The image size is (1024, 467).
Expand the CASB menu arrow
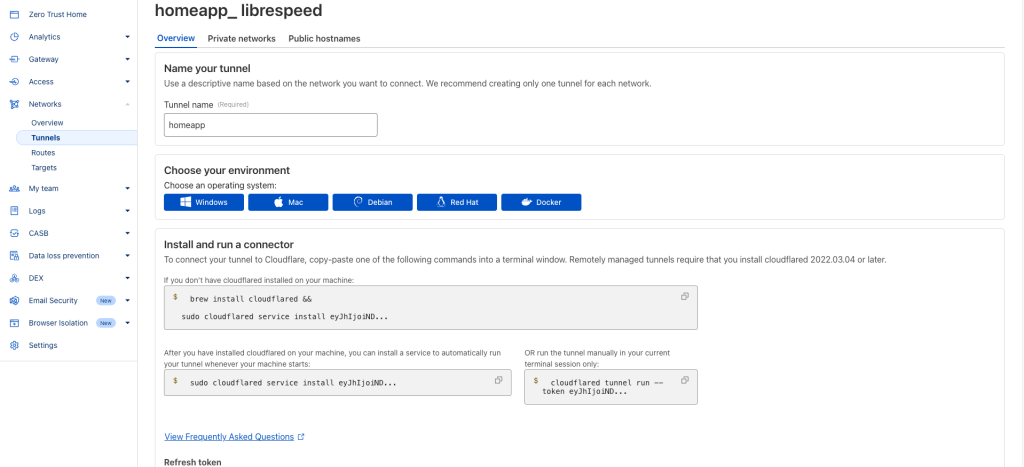[127, 233]
